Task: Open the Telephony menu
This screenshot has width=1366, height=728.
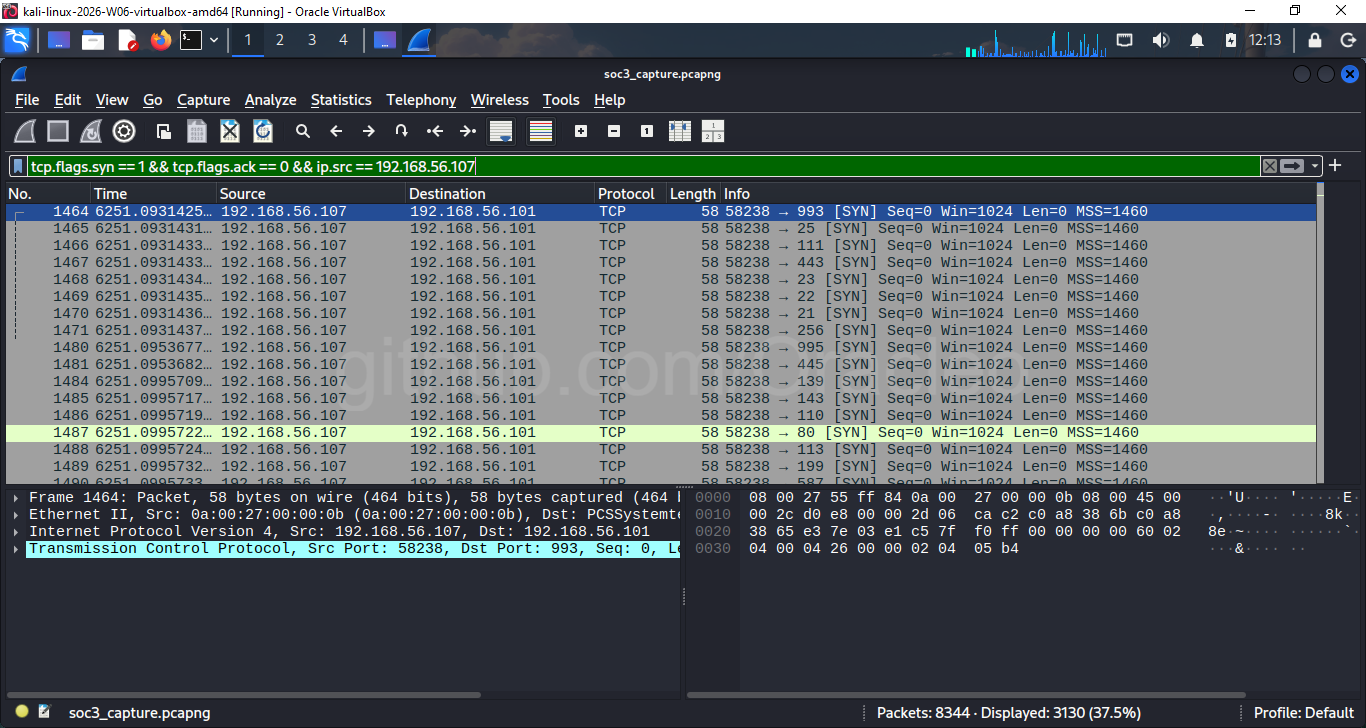Action: pos(421,100)
